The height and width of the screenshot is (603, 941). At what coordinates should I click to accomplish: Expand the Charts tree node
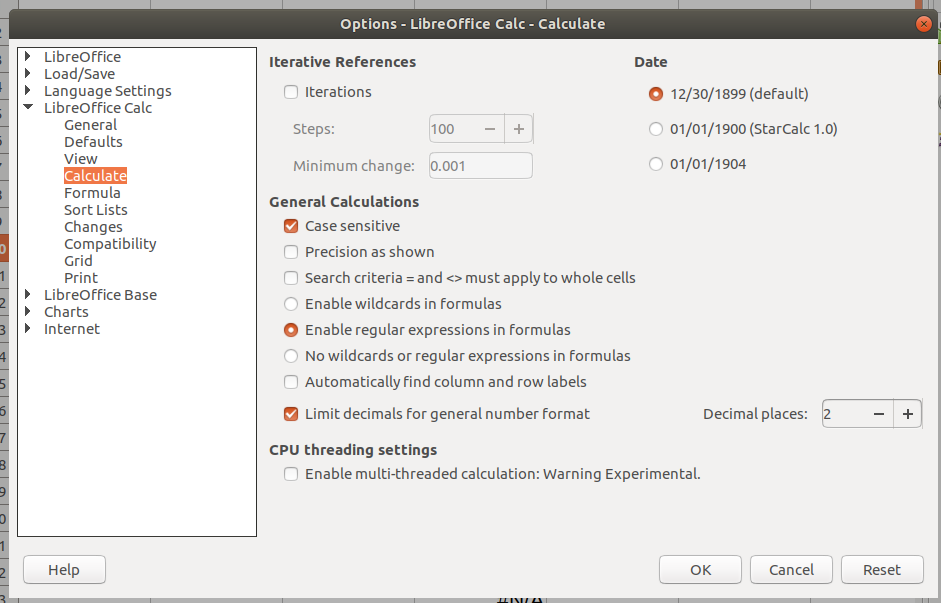pyautogui.click(x=28, y=311)
